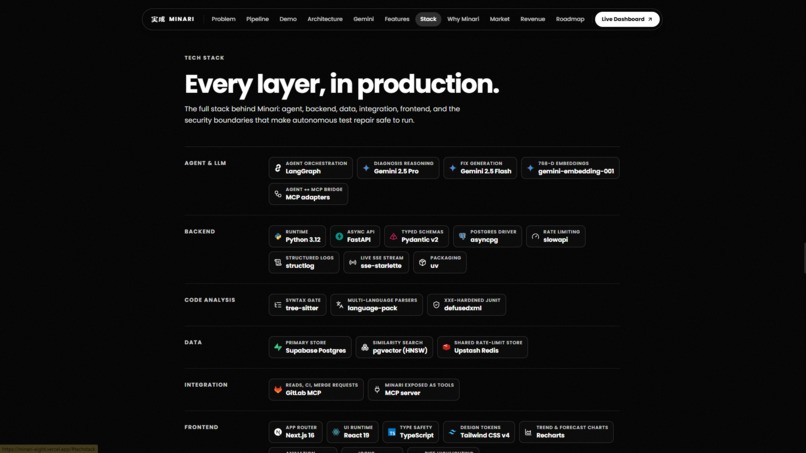Open the Market nav item

pyautogui.click(x=499, y=19)
